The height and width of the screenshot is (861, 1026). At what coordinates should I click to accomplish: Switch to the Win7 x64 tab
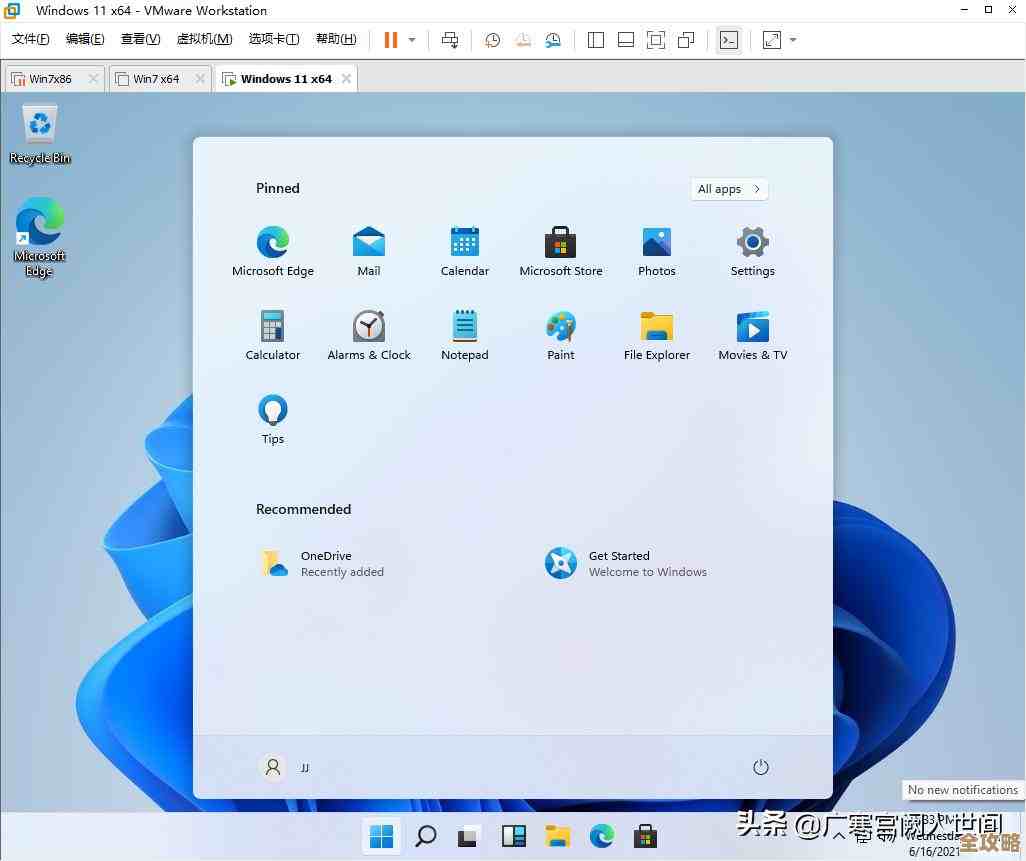158,77
